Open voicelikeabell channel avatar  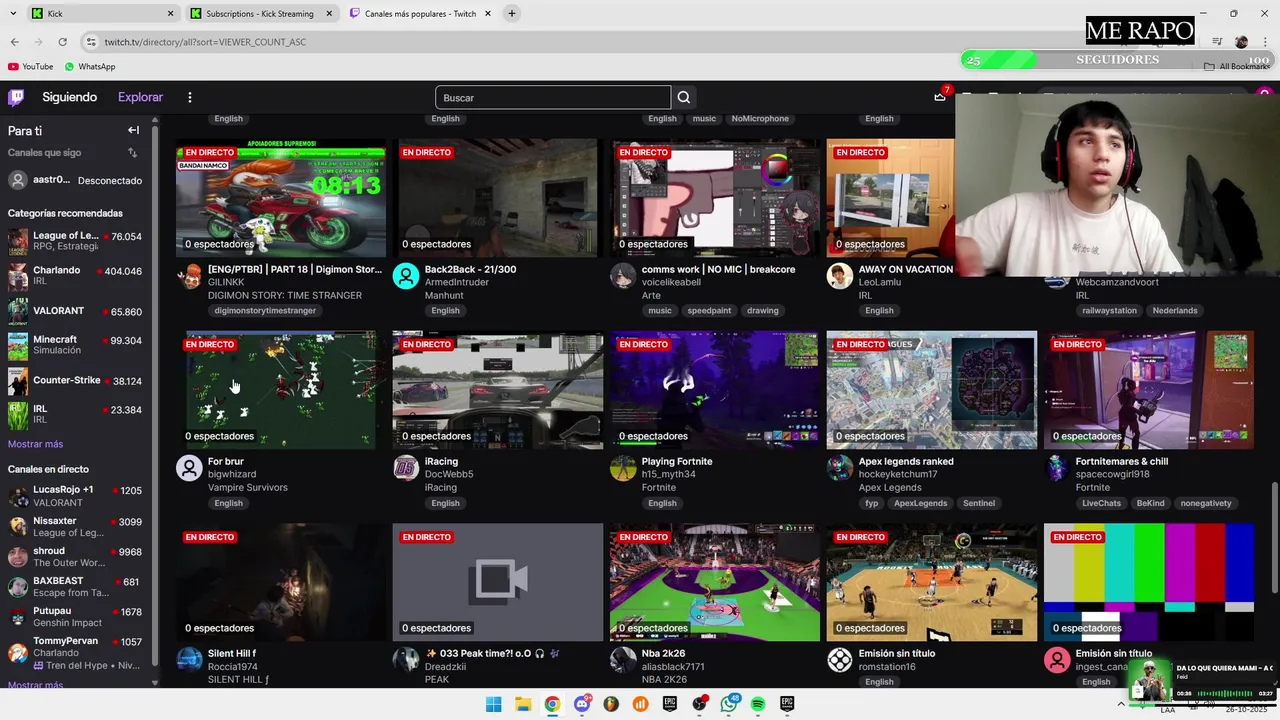(x=623, y=276)
